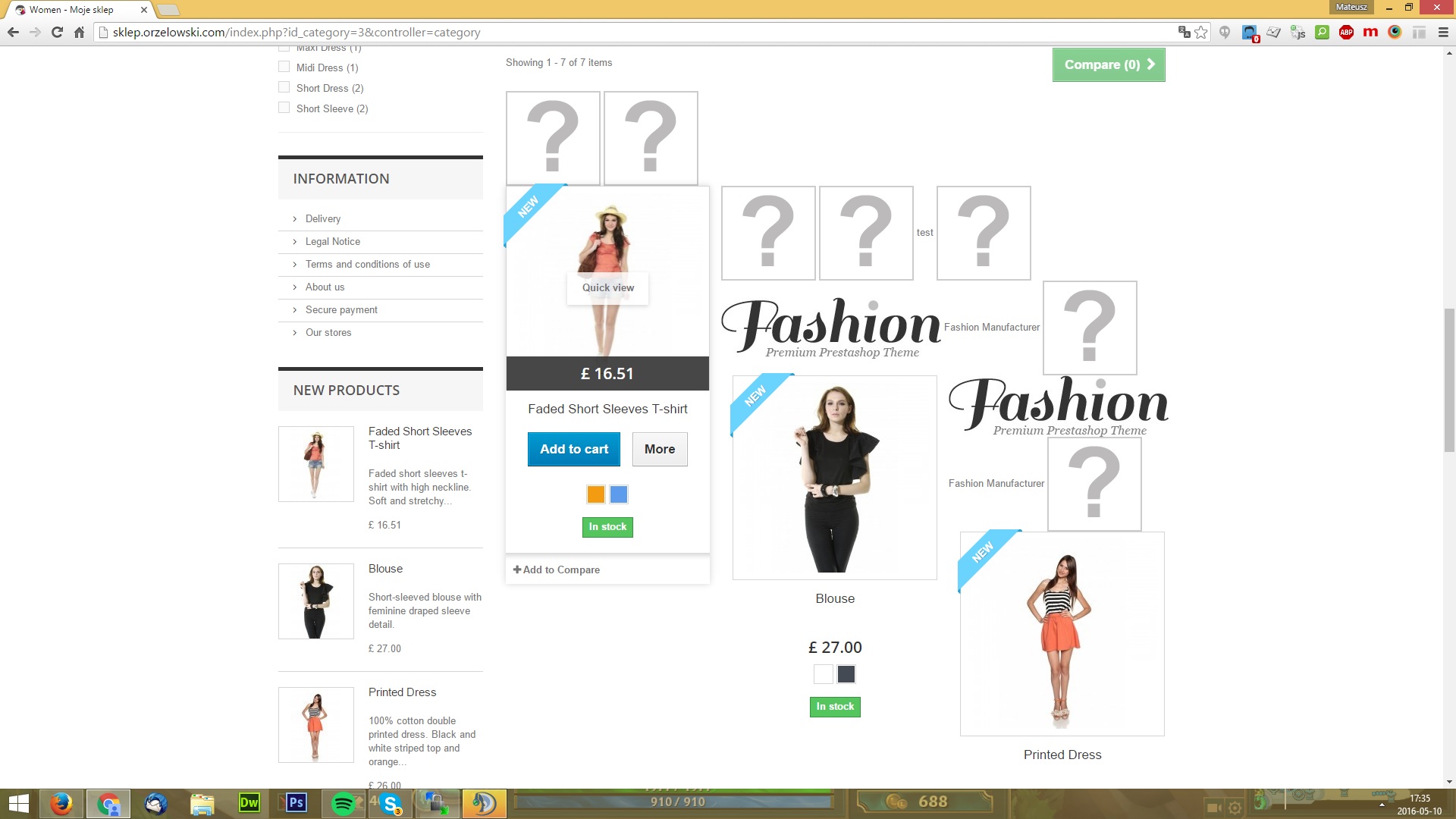Click Add to cart for Faded T-shirt

(574, 449)
